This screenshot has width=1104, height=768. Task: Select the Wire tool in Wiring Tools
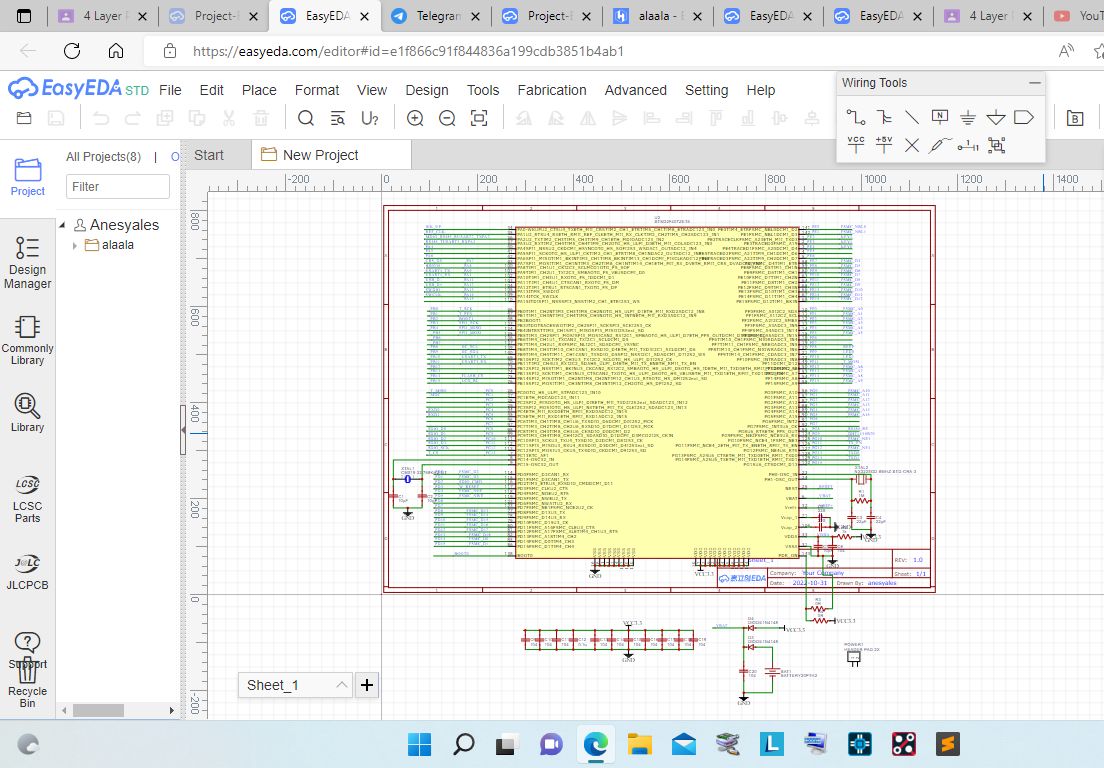pos(856,117)
